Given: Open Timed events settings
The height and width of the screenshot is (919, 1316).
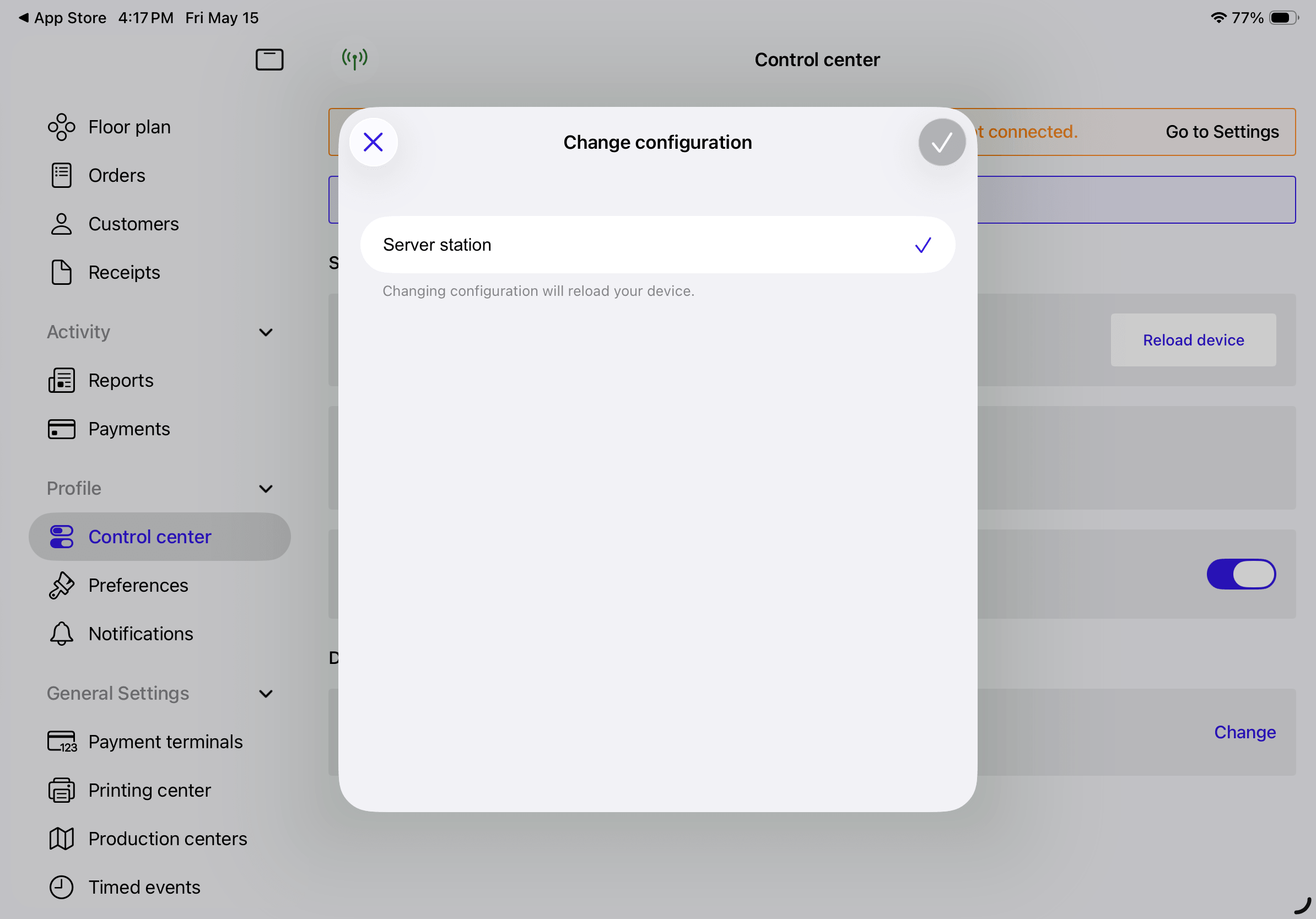Looking at the screenshot, I should pos(160,887).
